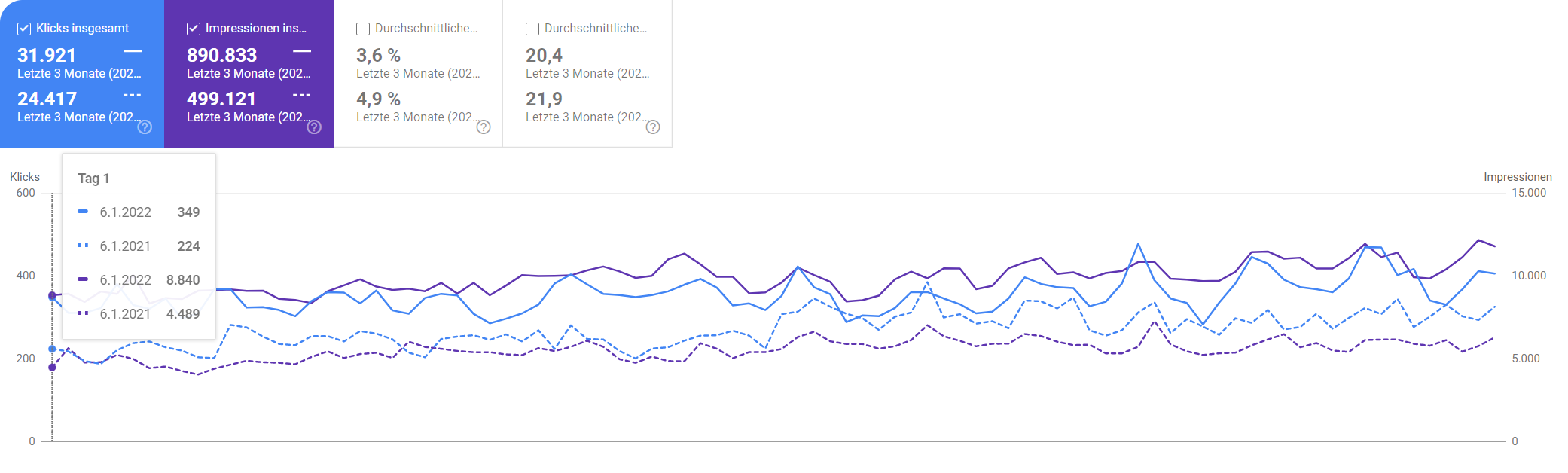Uncheck the Impressionen insgesamt checkbox

tap(194, 29)
